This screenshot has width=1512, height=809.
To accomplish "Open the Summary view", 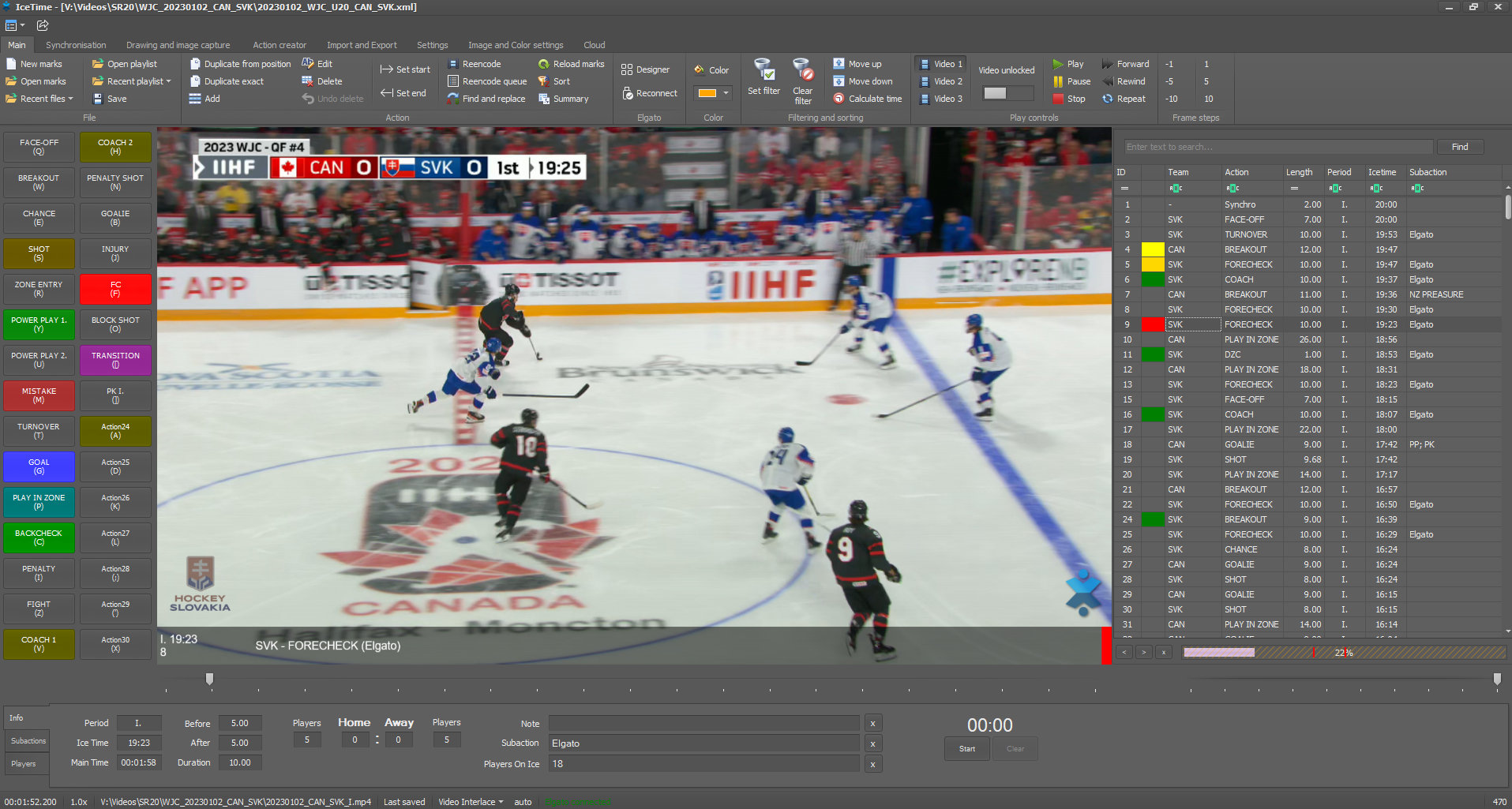I will (565, 99).
